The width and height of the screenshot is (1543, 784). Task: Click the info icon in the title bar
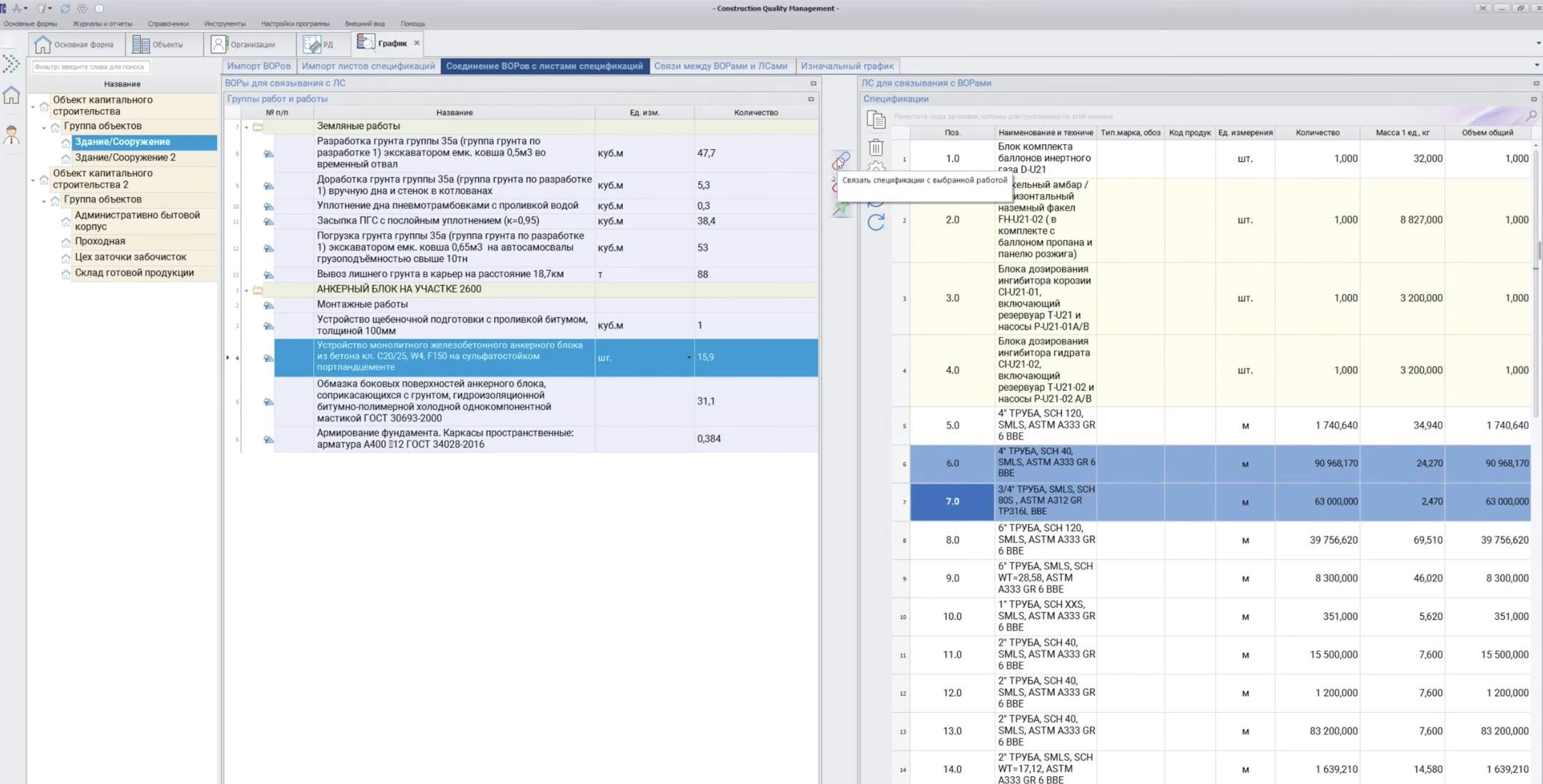[99, 9]
